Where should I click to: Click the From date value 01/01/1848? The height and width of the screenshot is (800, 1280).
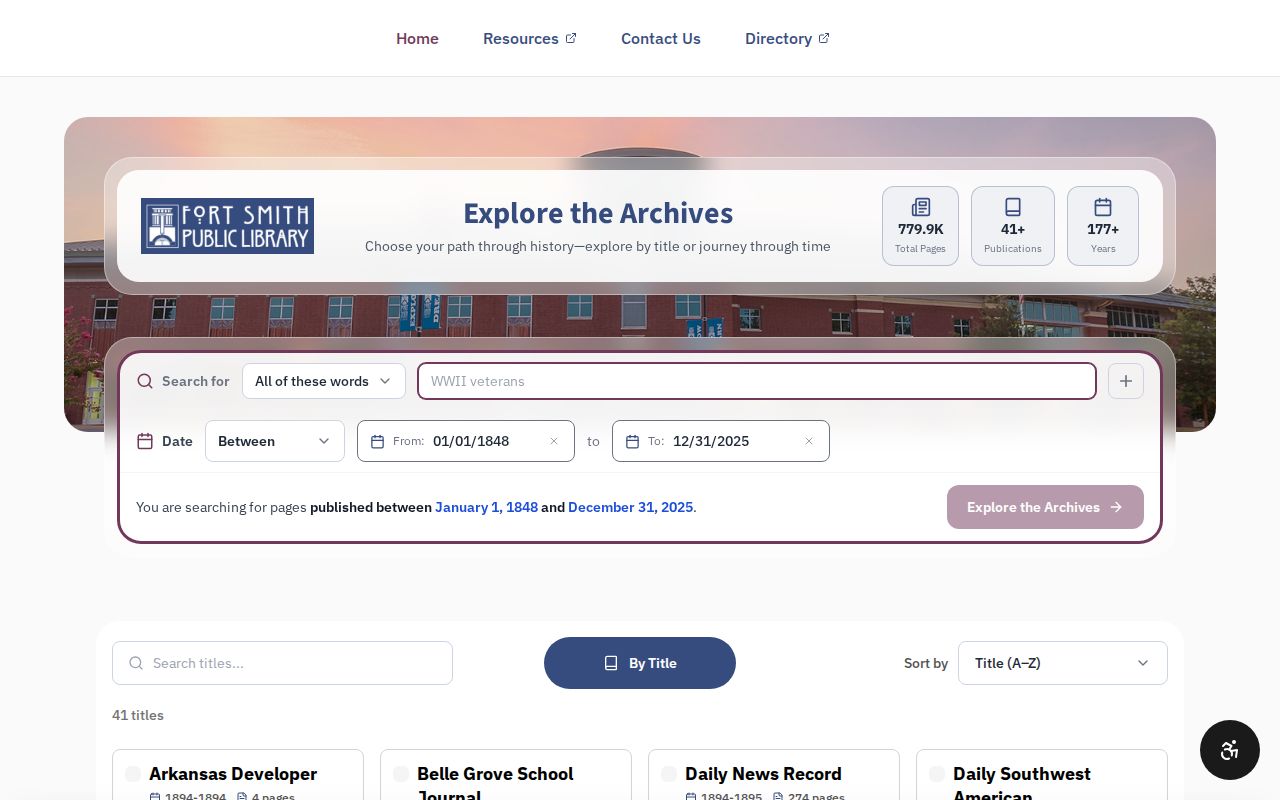click(471, 441)
